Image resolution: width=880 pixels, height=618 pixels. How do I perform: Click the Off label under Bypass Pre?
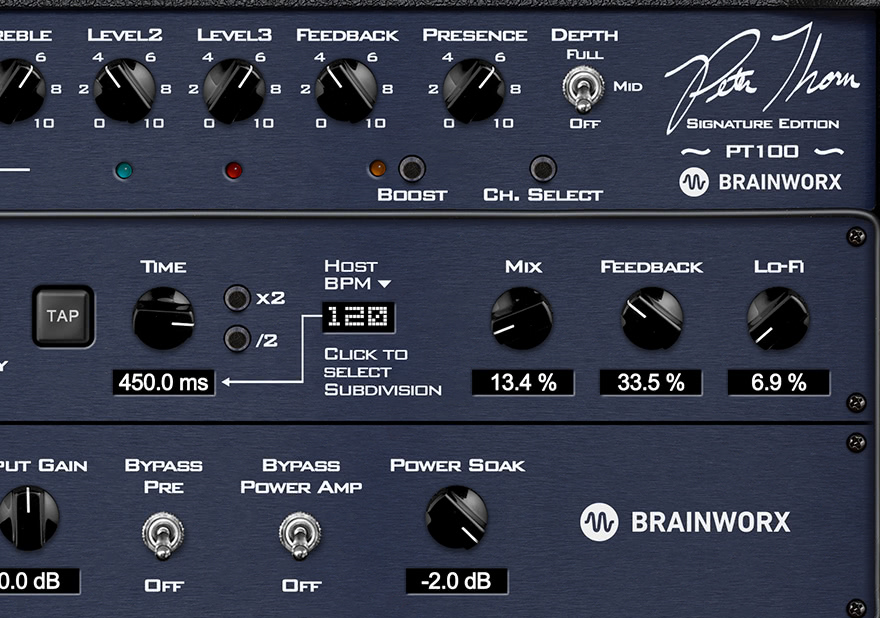click(164, 586)
